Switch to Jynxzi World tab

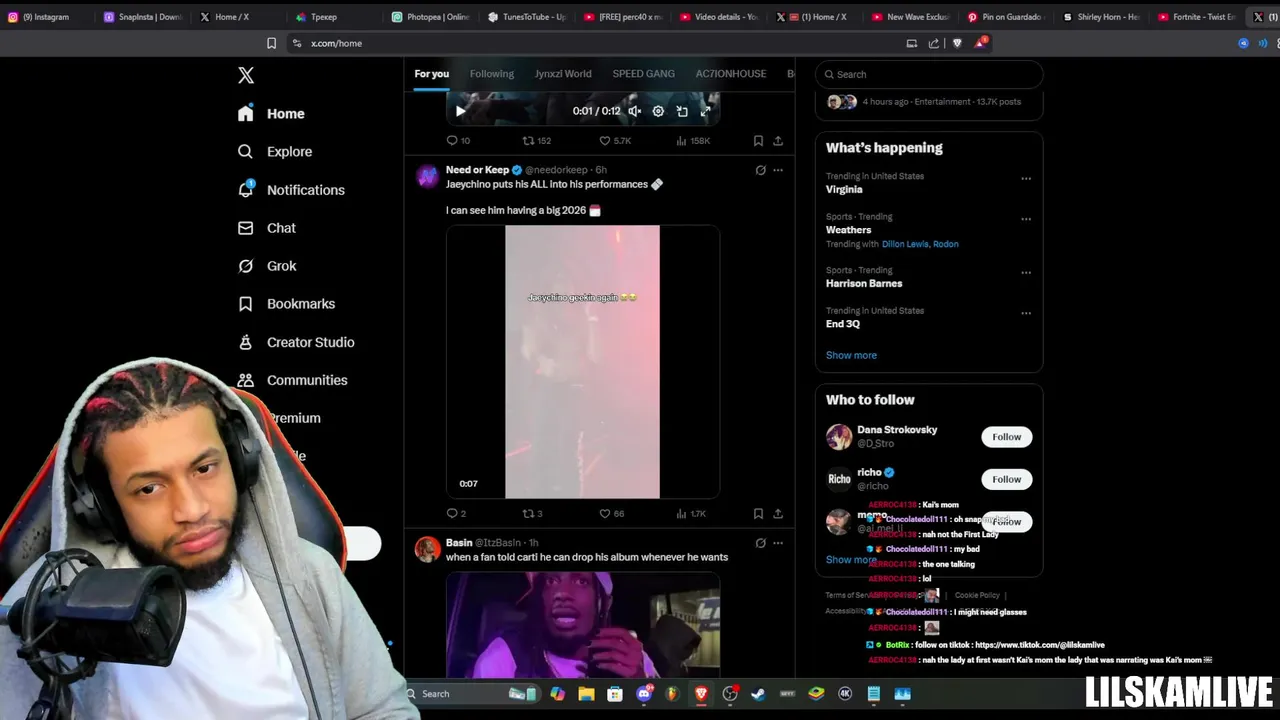(x=563, y=74)
